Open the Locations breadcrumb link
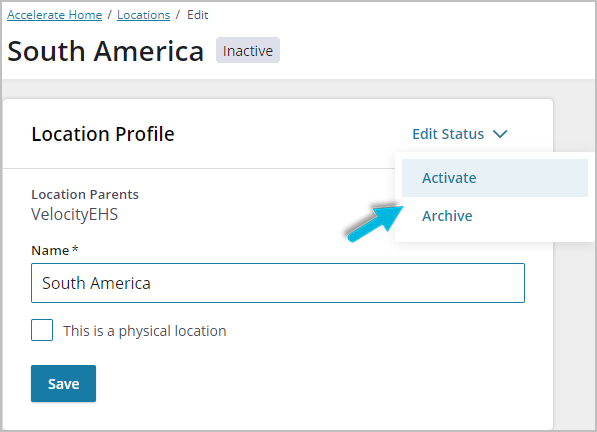This screenshot has height=432, width=597. pos(144,15)
